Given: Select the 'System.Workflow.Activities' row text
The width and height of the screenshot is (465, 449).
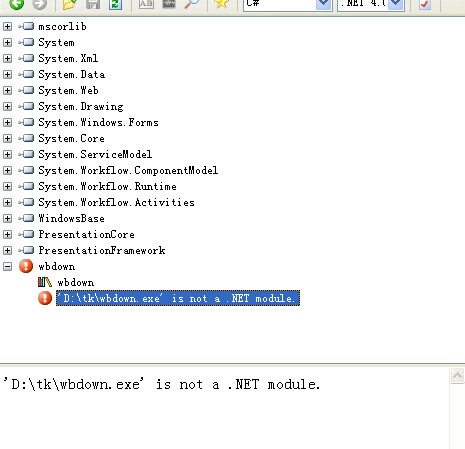Looking at the screenshot, I should [116, 203].
